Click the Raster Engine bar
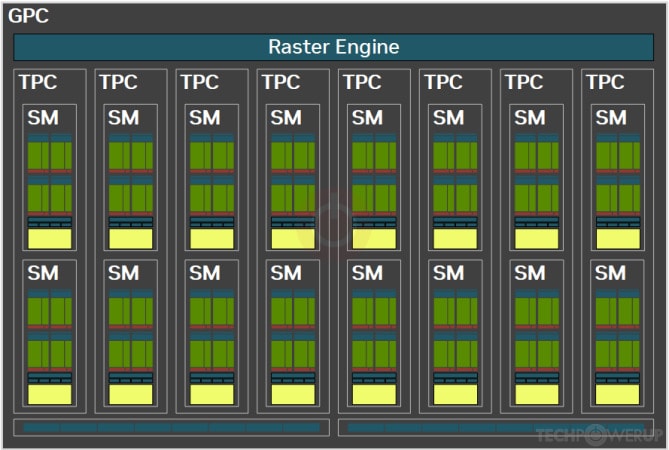Viewport: 669px width, 450px height. pos(334,47)
